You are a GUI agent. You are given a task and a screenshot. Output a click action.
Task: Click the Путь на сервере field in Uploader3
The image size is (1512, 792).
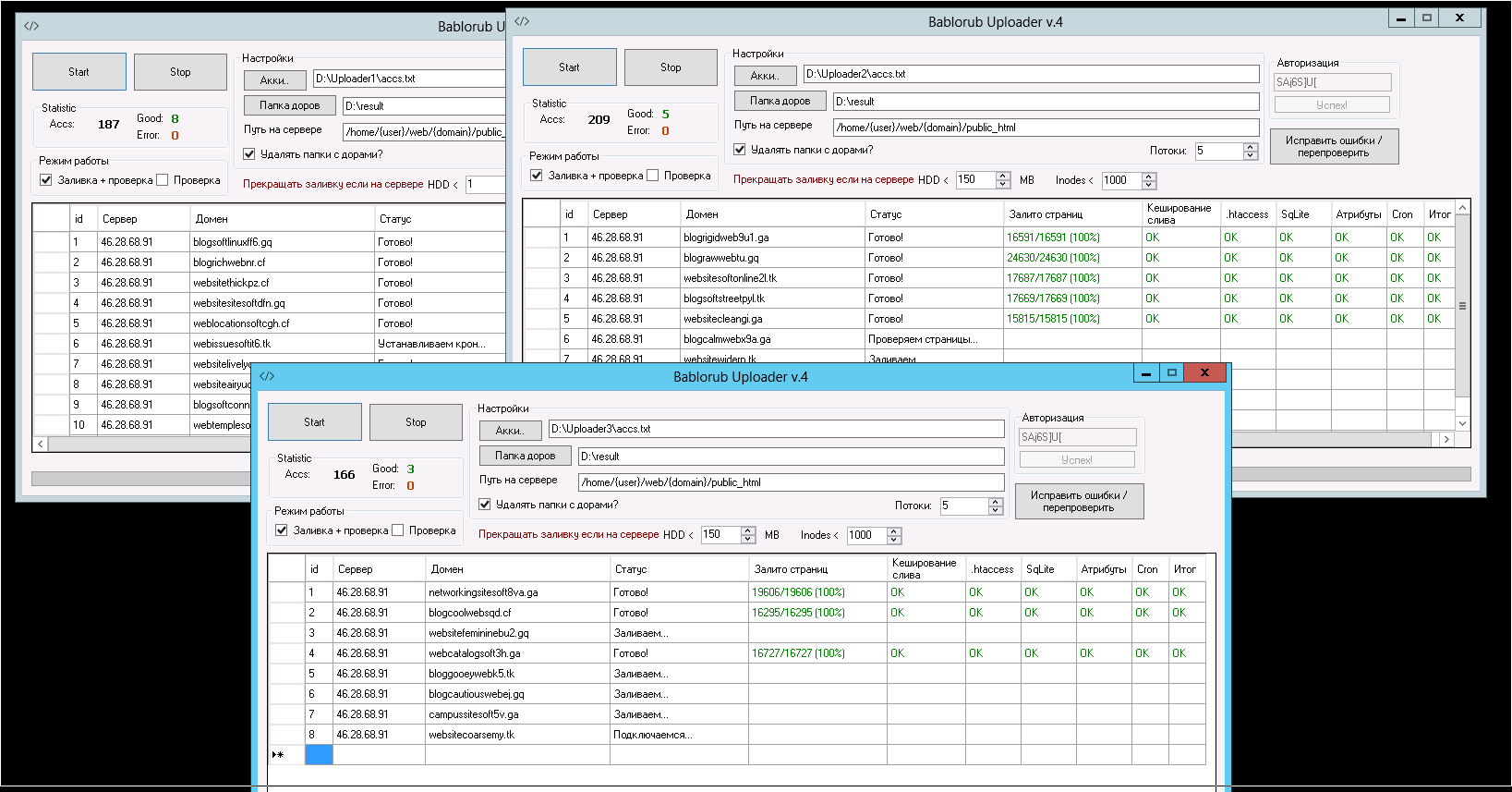point(792,482)
